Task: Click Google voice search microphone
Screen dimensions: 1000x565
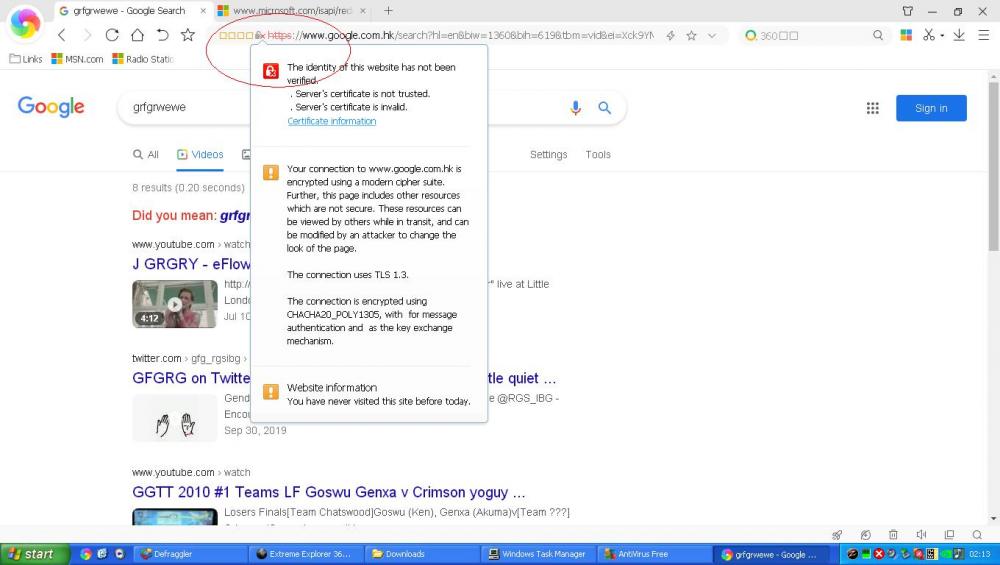Action: [575, 108]
